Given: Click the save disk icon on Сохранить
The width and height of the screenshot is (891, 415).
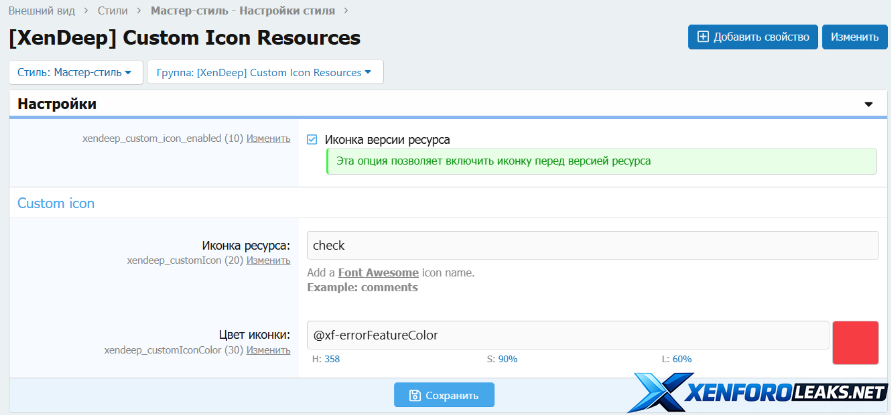Looking at the screenshot, I should click(x=413, y=395).
